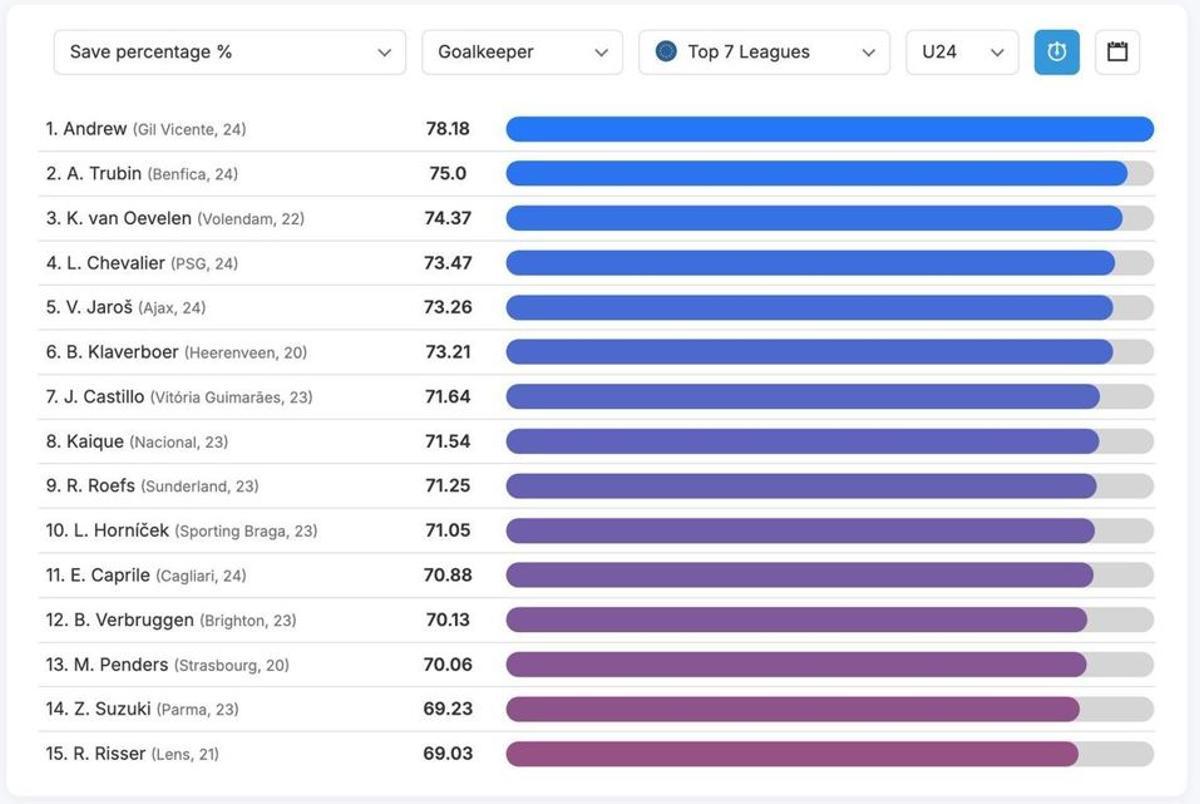This screenshot has width=1200, height=804.
Task: Click the 74.37 save percentage value
Action: coord(448,218)
